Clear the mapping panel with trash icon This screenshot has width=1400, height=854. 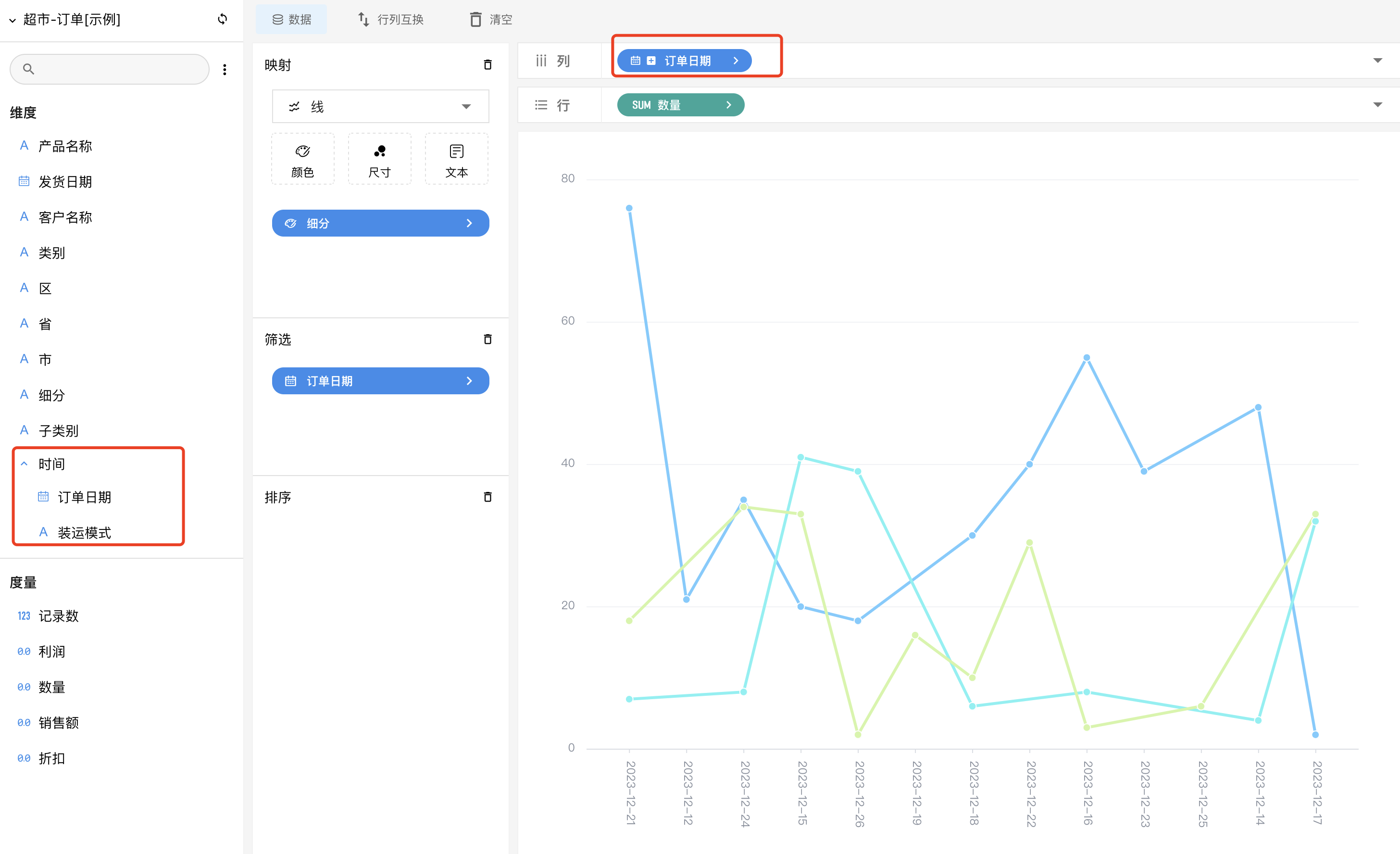tap(487, 65)
